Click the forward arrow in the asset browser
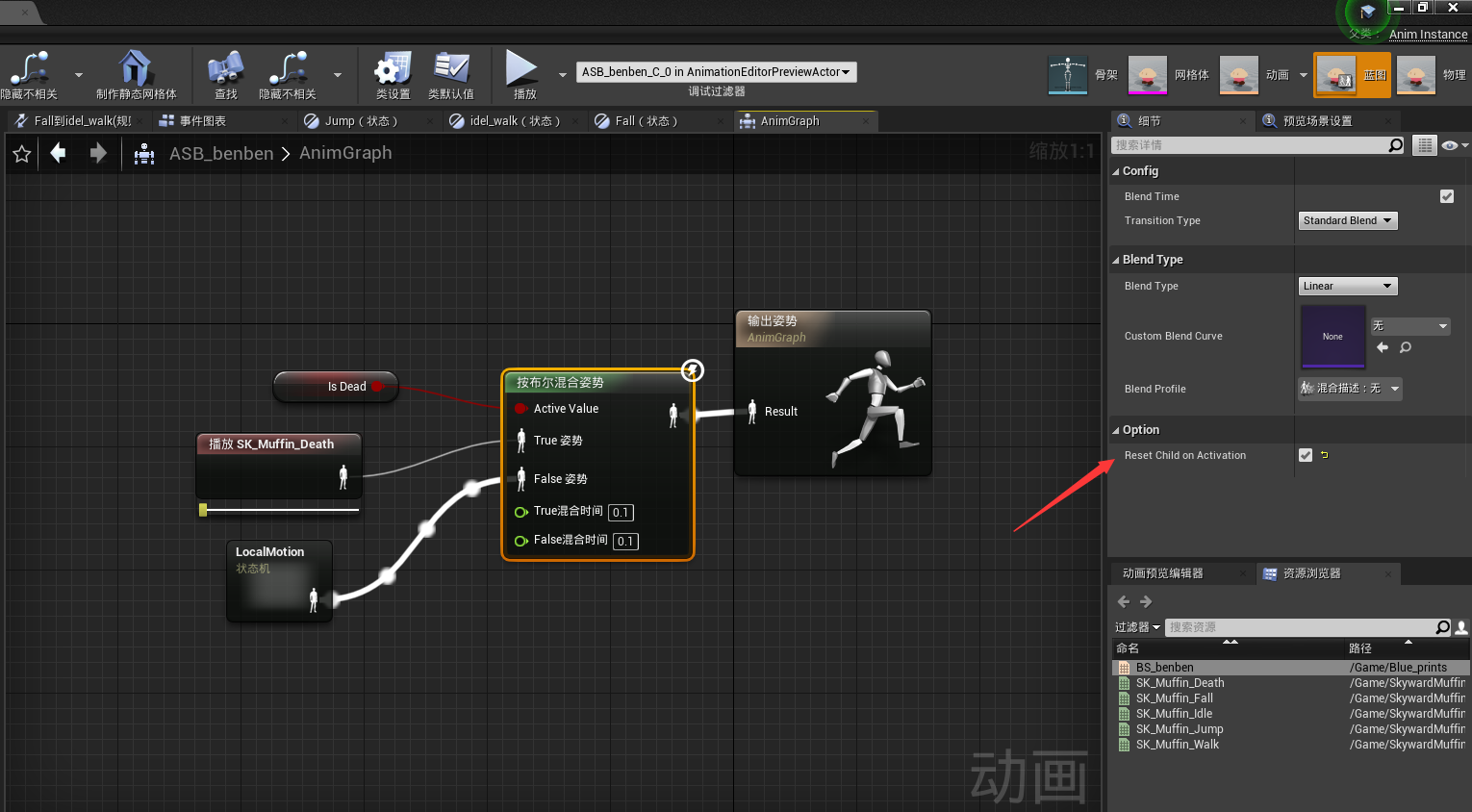Screen dimensions: 1472x812 click(x=1146, y=601)
